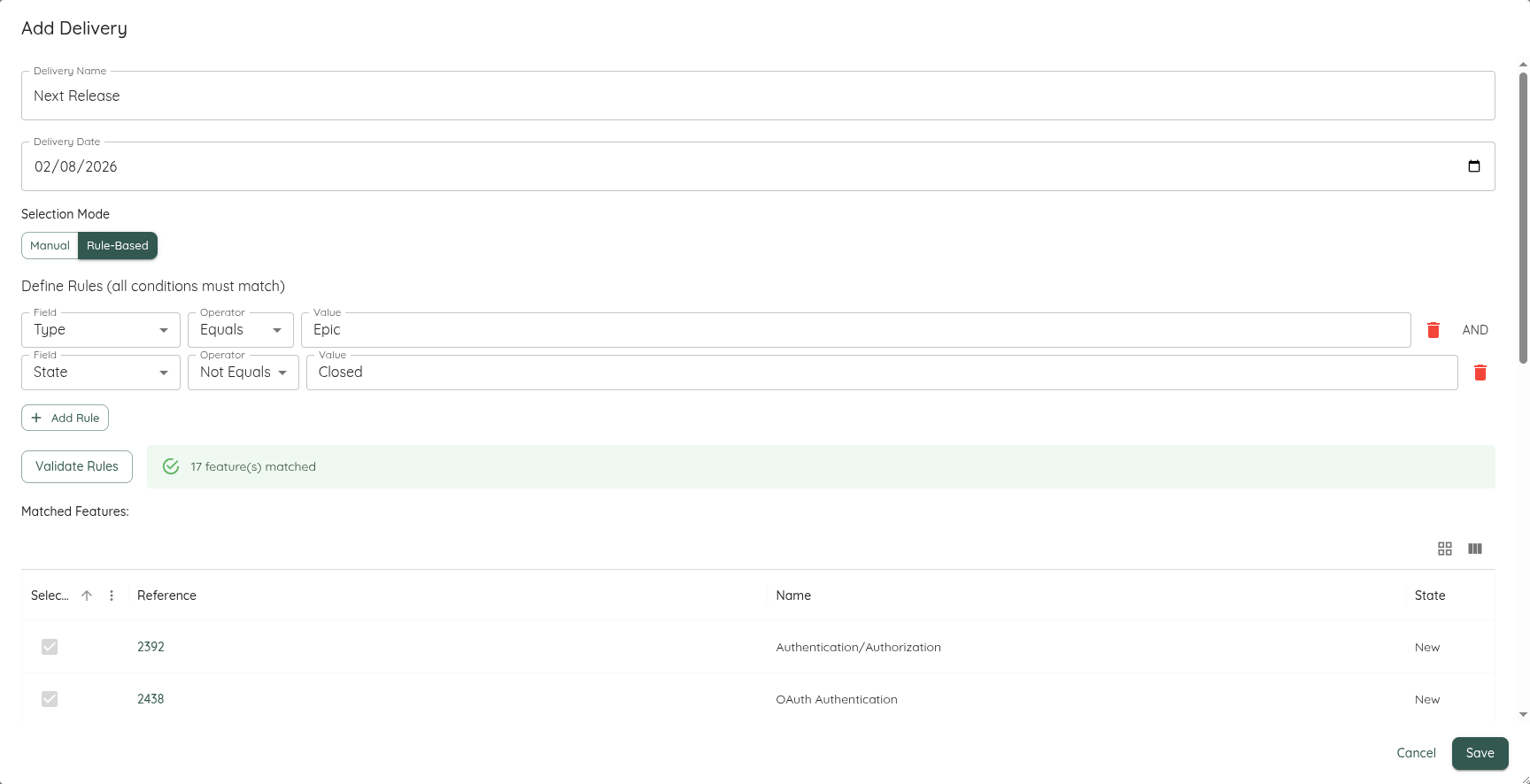Sort table by State column header
The image size is (1530, 784).
click(1430, 596)
